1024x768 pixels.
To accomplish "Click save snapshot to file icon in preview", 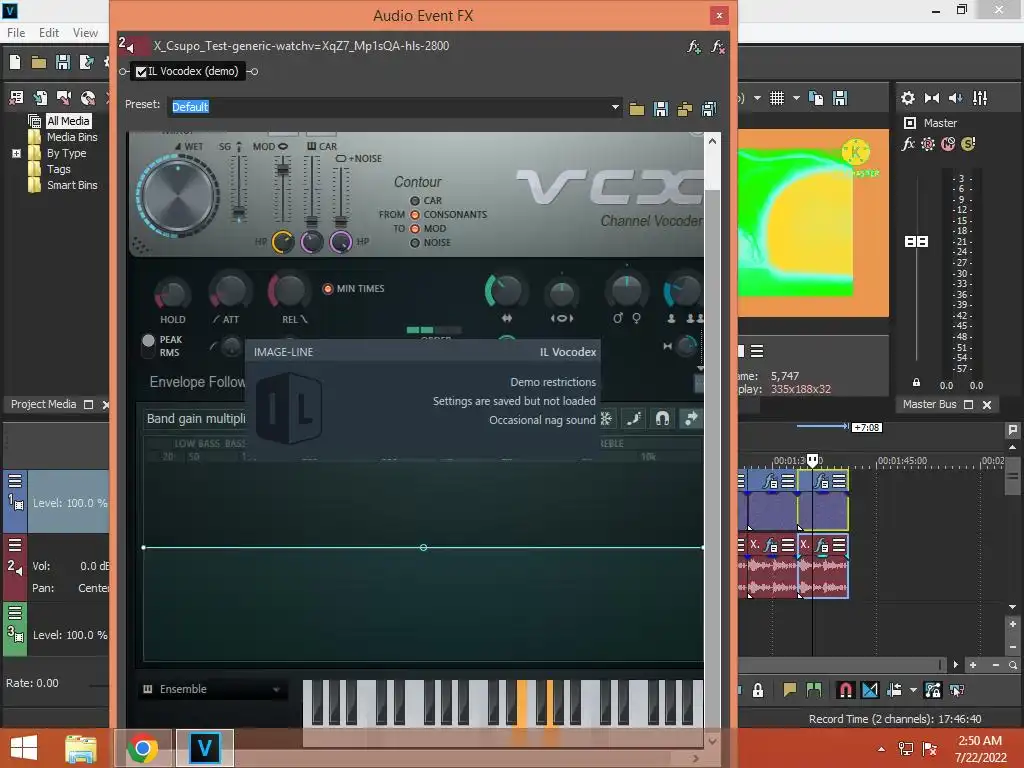I will [x=840, y=98].
